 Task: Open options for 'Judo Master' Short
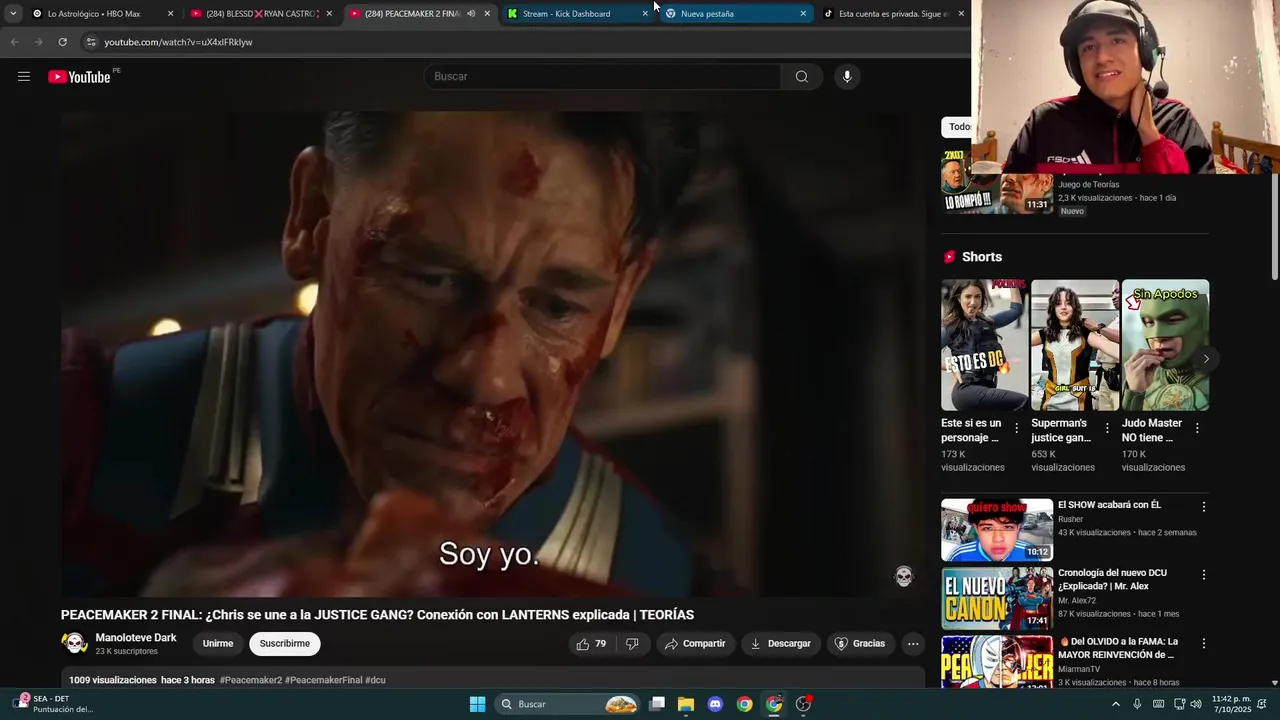[1197, 428]
